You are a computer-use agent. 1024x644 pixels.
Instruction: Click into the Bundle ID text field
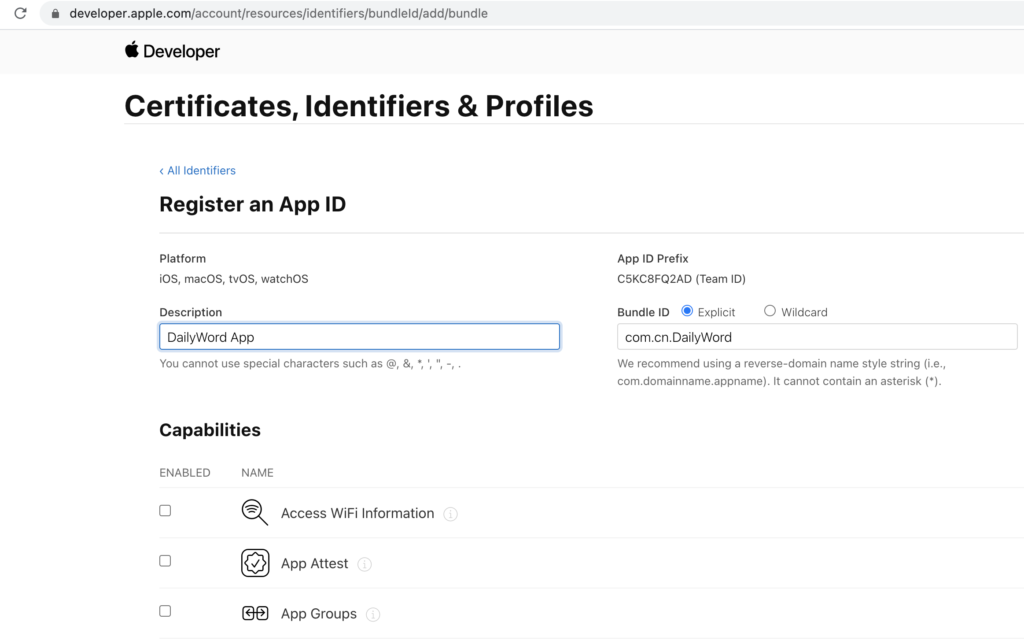click(817, 337)
